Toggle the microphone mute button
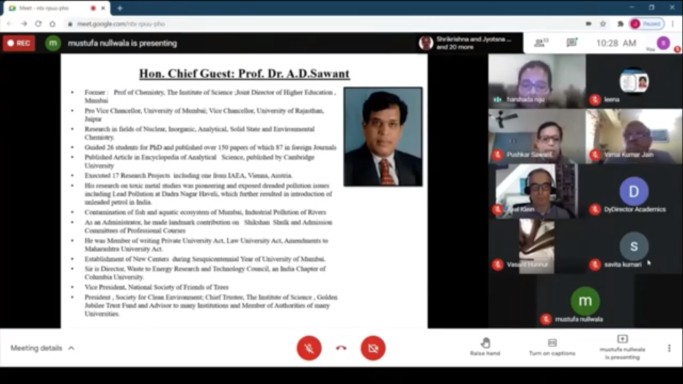Screen dimensions: 683x384 [309, 348]
